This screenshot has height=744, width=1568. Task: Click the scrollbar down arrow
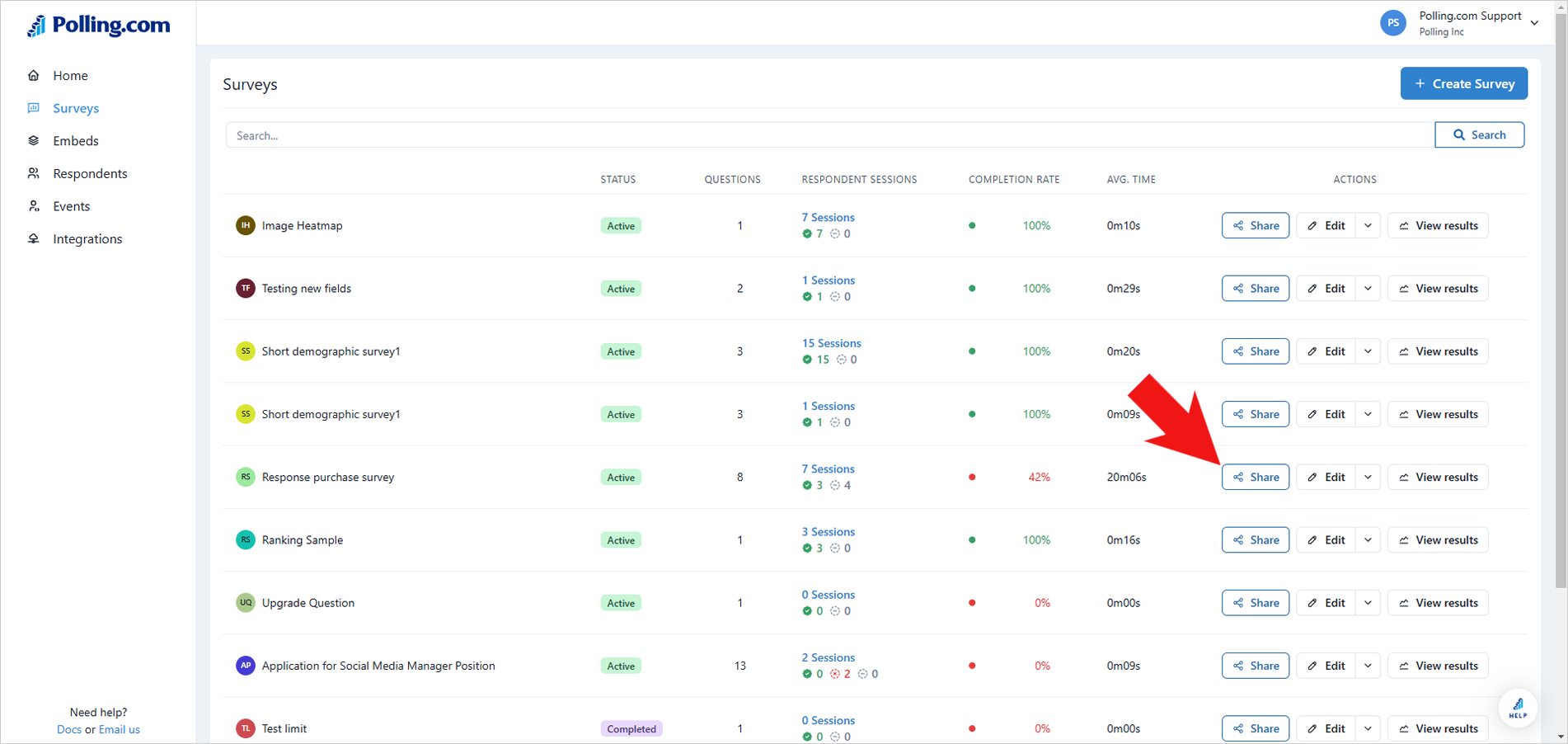coord(1561,737)
